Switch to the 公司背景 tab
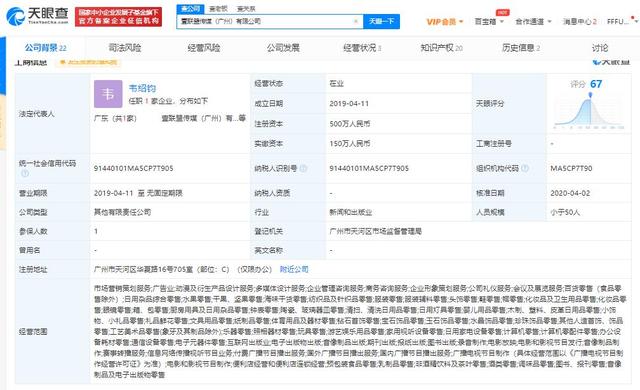This screenshot has height=390, width=640. point(45,48)
